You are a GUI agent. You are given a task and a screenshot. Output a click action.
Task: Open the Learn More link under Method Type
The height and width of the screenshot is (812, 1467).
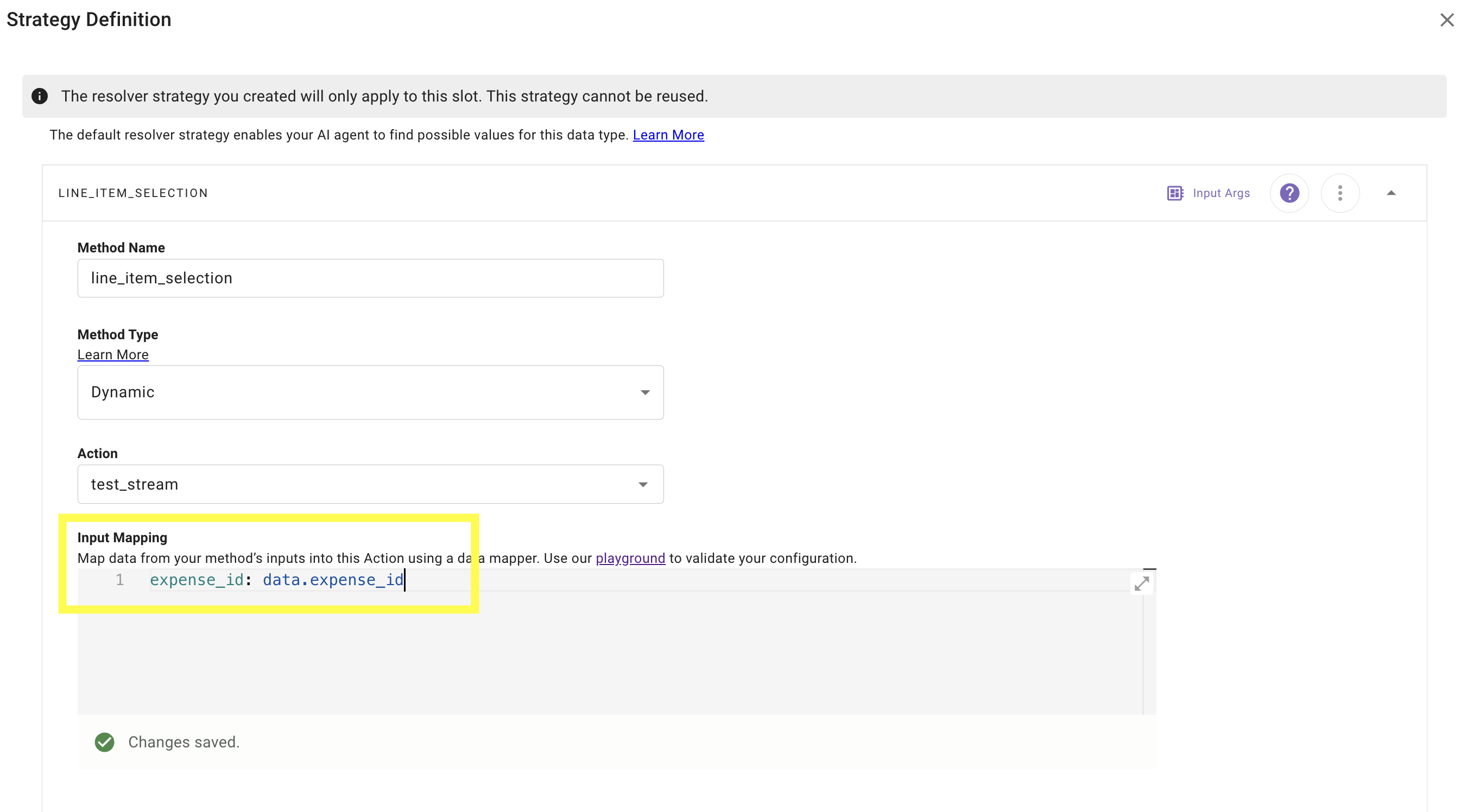click(113, 355)
